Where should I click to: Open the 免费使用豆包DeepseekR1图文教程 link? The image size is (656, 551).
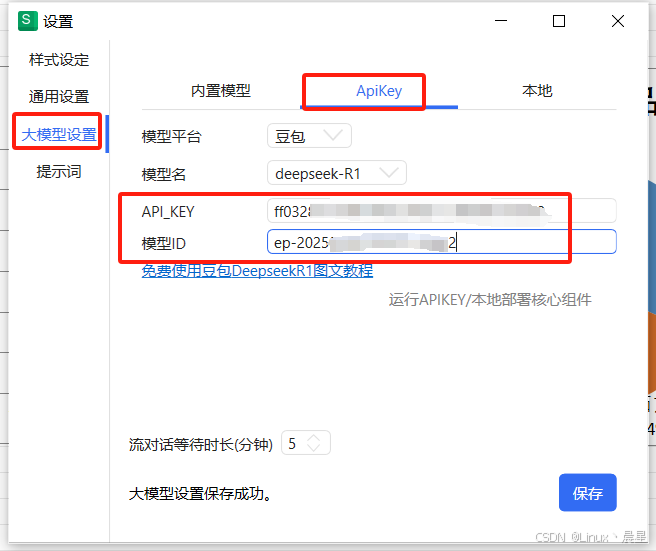257,271
